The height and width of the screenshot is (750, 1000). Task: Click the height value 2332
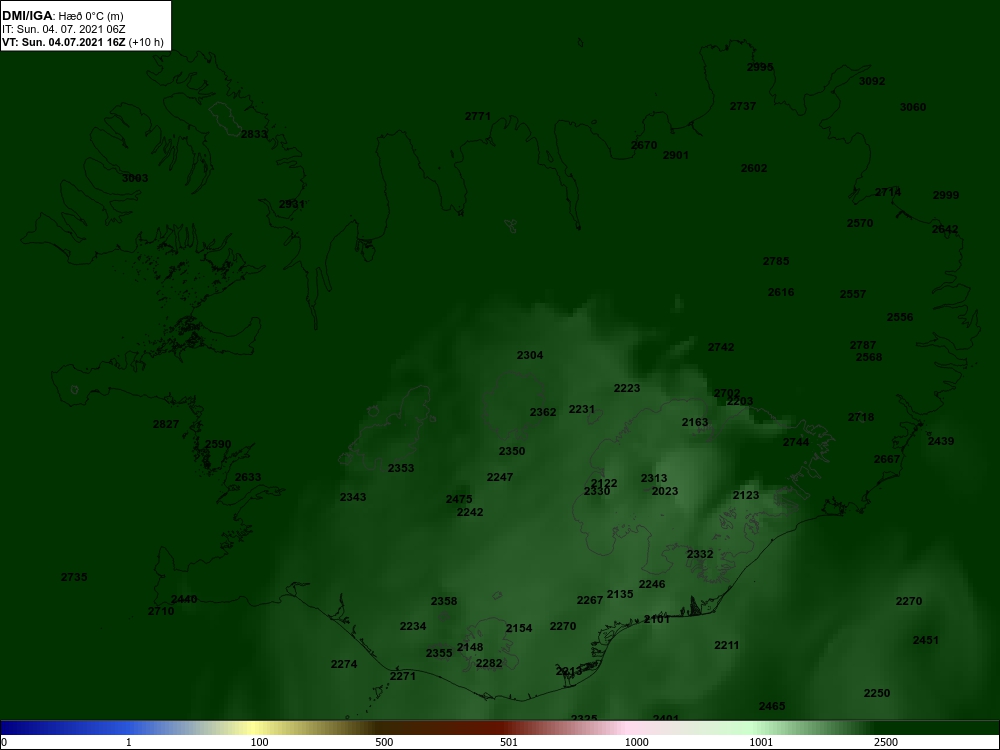pyautogui.click(x=700, y=554)
